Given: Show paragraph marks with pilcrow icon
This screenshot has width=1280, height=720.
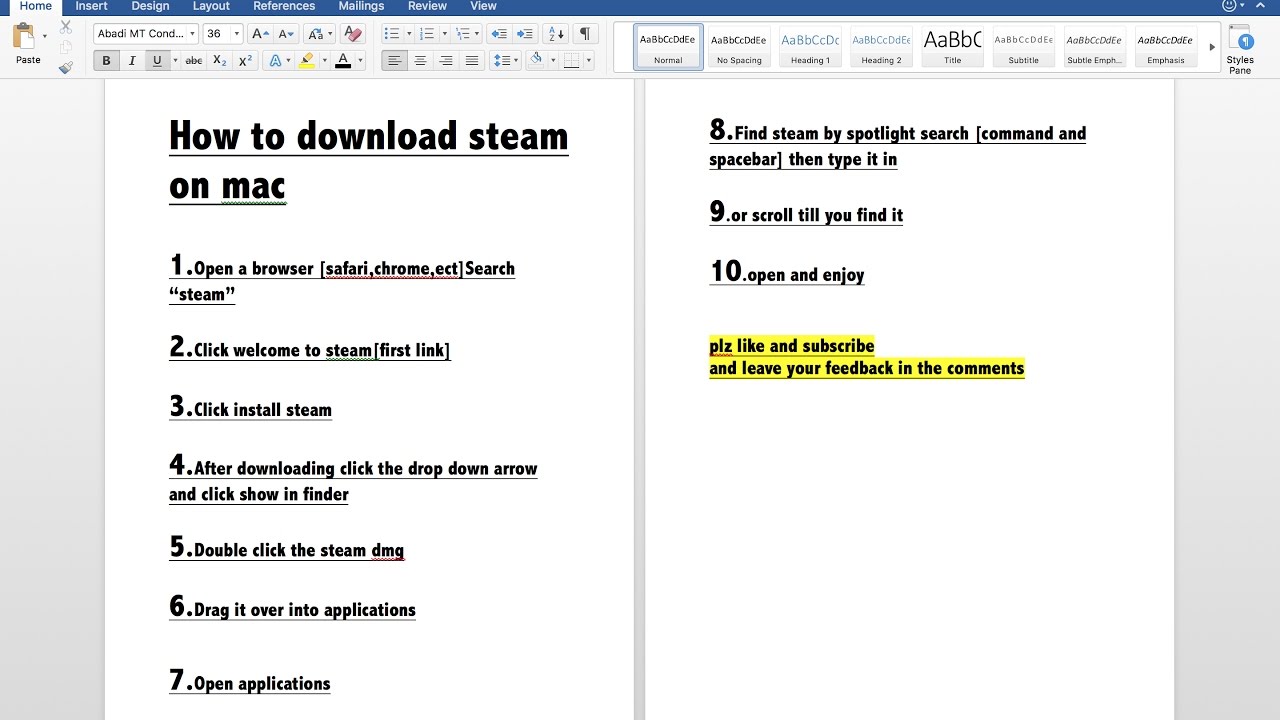Looking at the screenshot, I should click(585, 34).
